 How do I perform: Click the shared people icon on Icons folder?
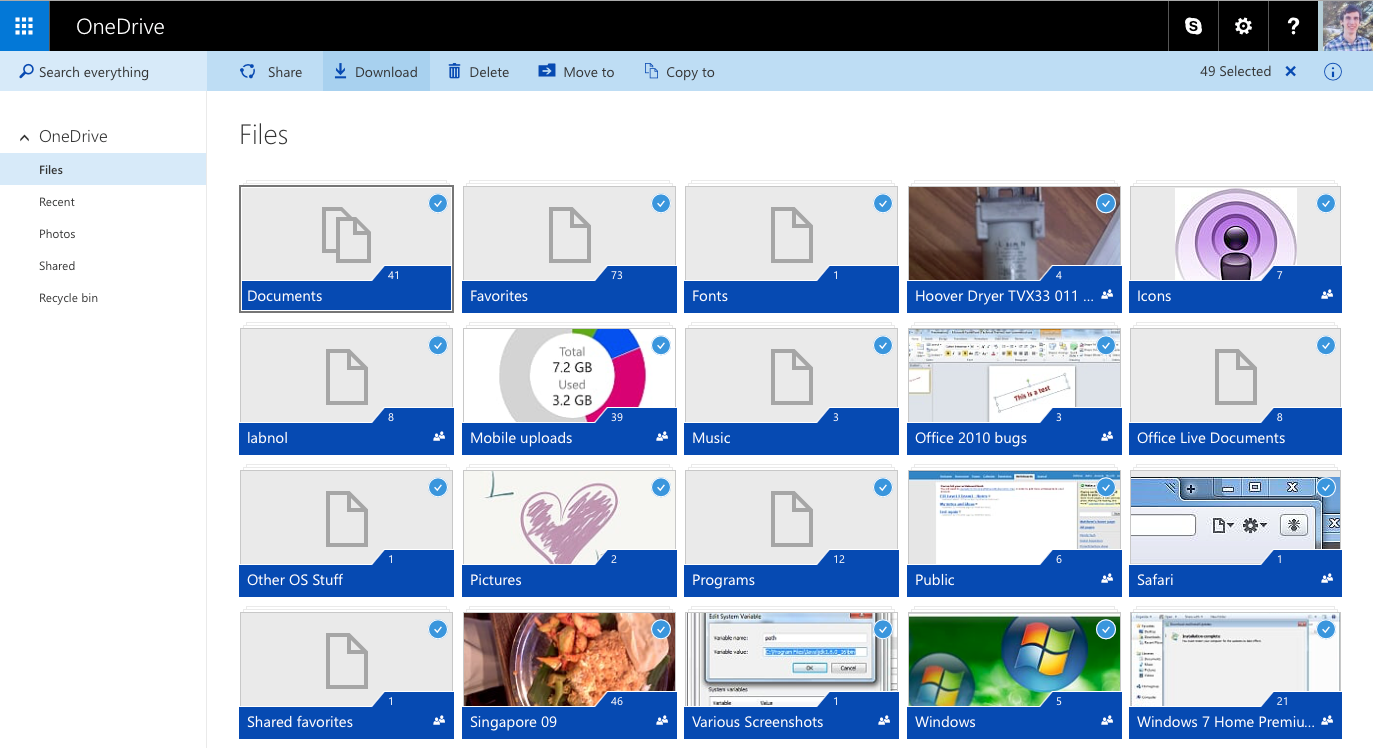point(1327,295)
